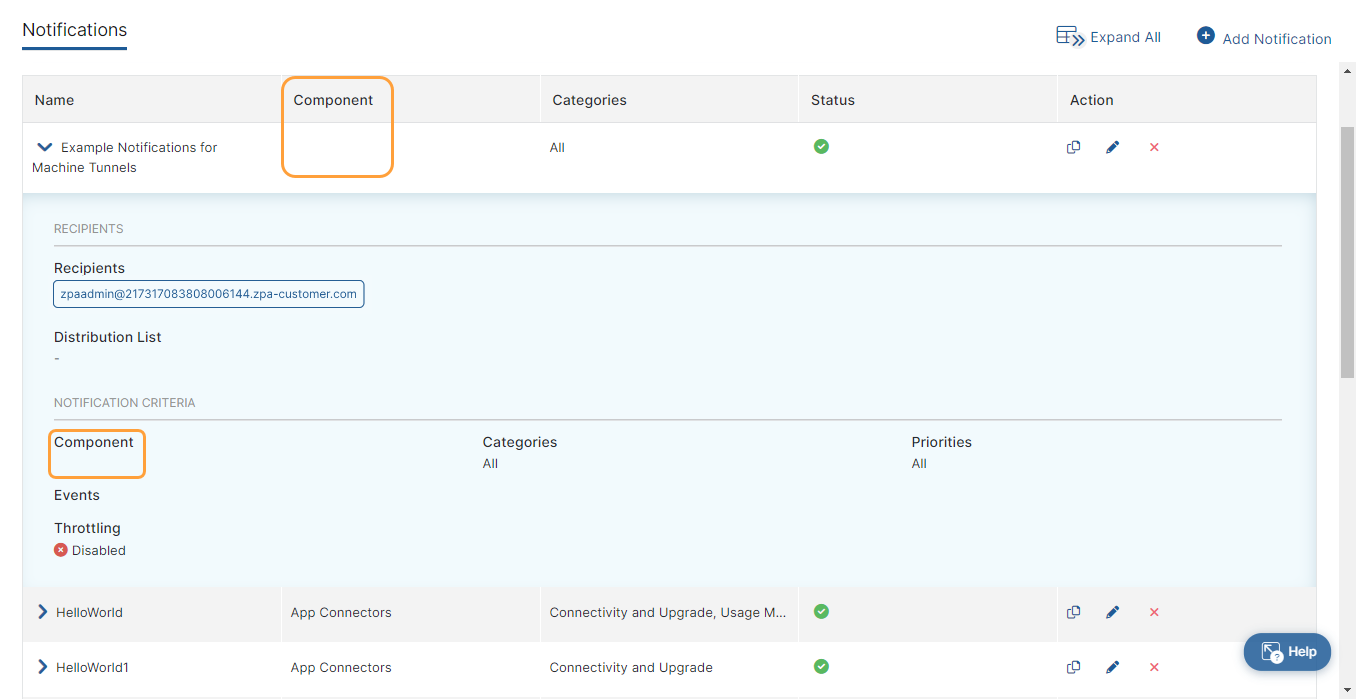This screenshot has width=1356, height=699.
Task: Collapse Example Notifications for Machine Tunnels row
Action: coord(44,147)
